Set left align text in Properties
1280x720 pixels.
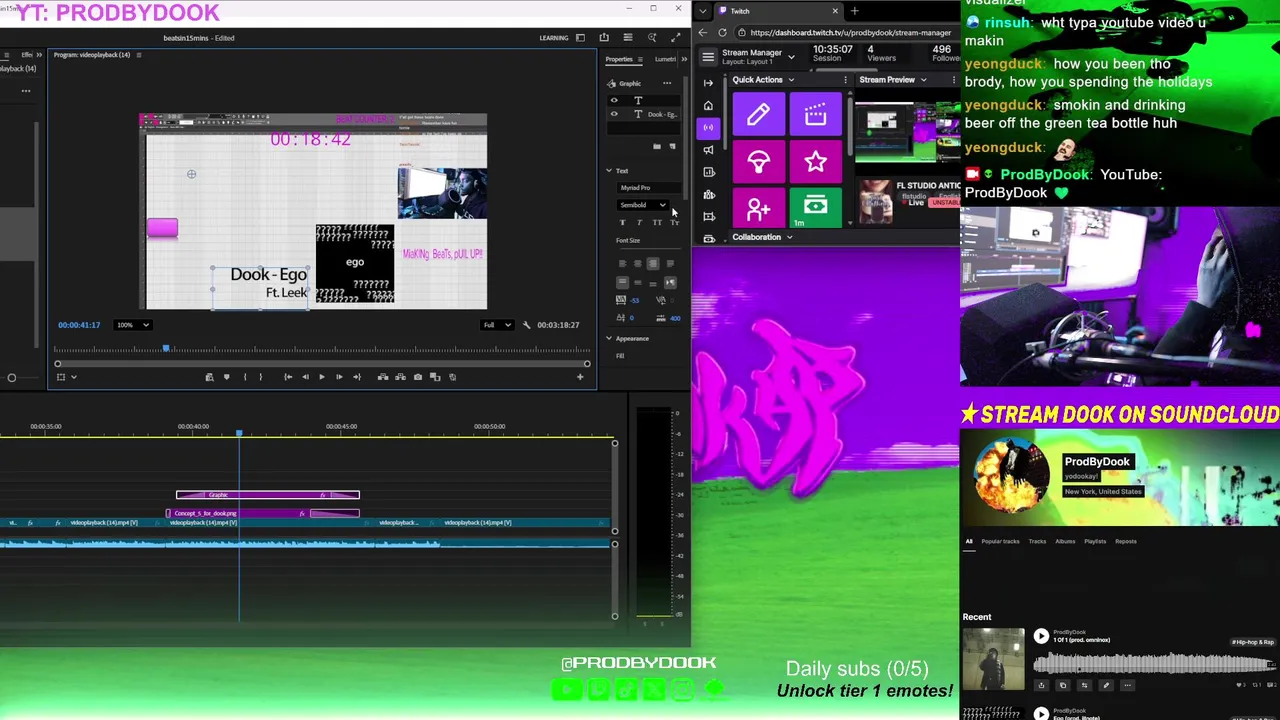pyautogui.click(x=622, y=263)
